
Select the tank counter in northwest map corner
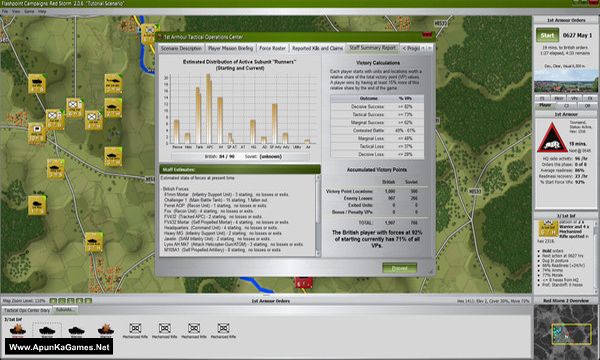[37, 84]
